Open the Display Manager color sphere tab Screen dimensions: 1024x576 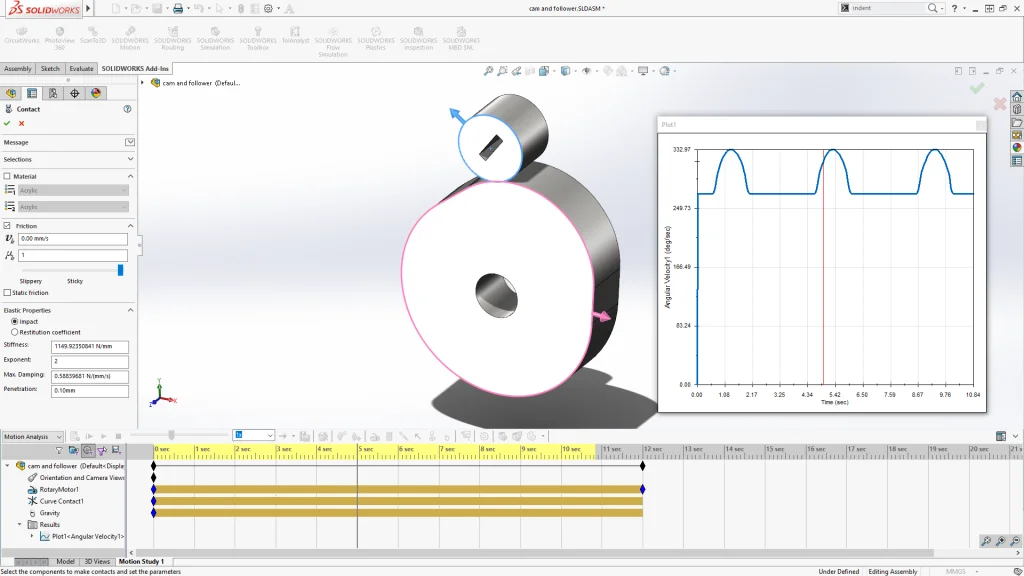(96, 93)
